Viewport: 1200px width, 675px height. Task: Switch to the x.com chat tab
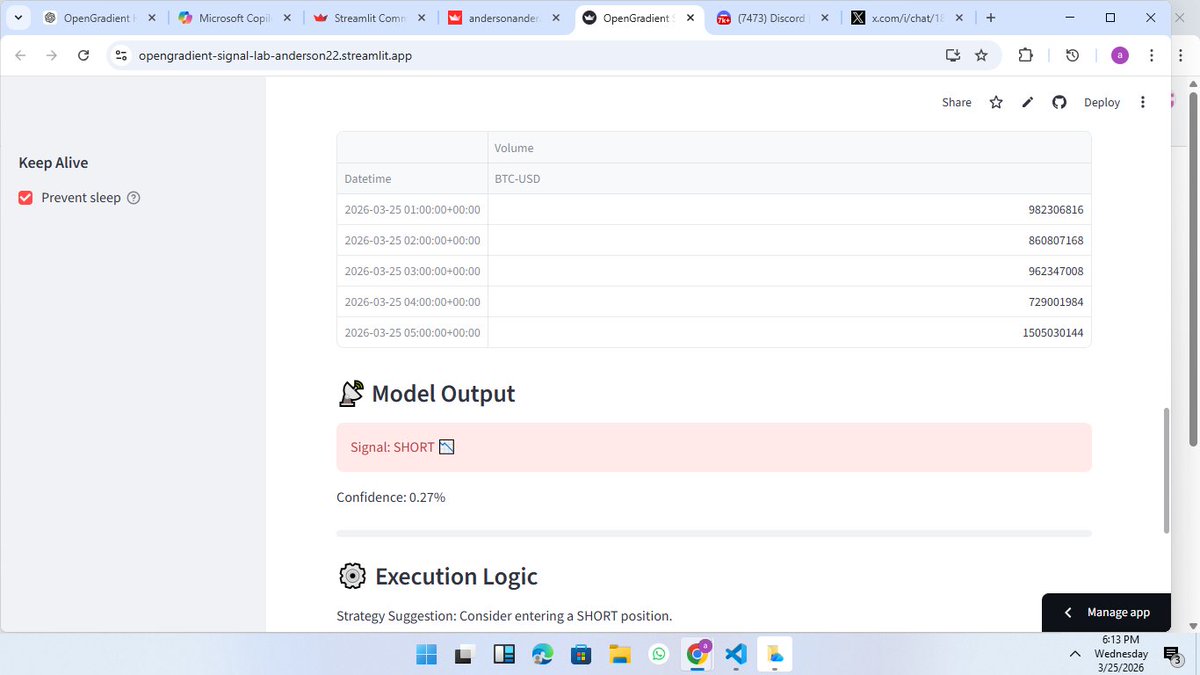click(x=906, y=18)
